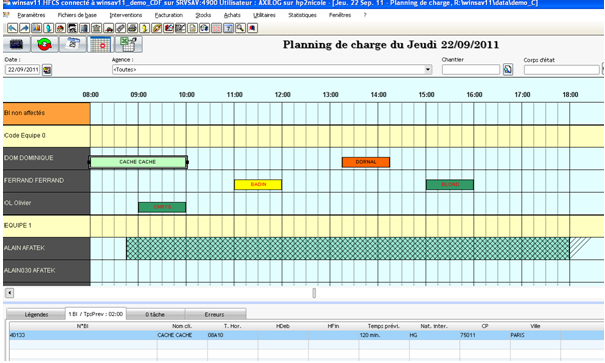Open the Statistiques menu

tap(302, 15)
